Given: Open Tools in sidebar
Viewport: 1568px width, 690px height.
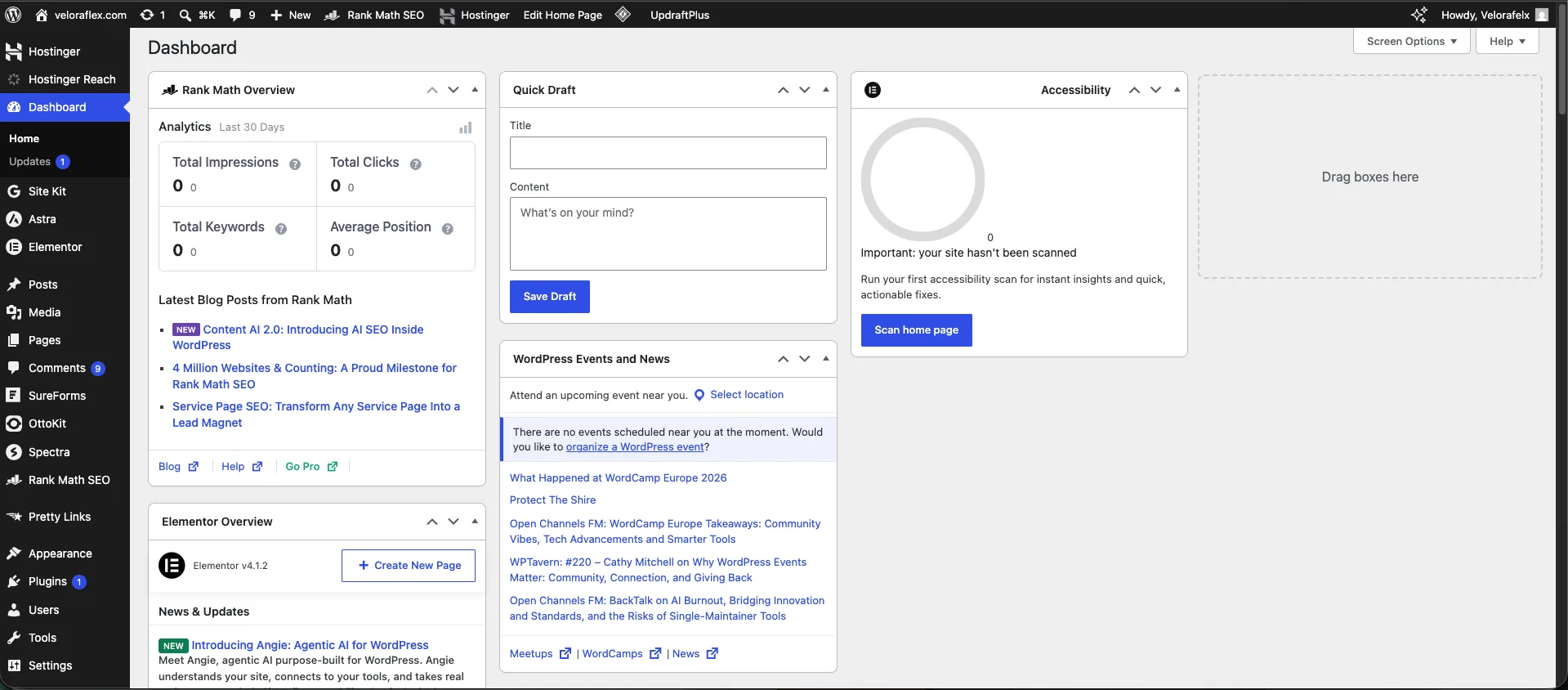Looking at the screenshot, I should click(x=65, y=638).
